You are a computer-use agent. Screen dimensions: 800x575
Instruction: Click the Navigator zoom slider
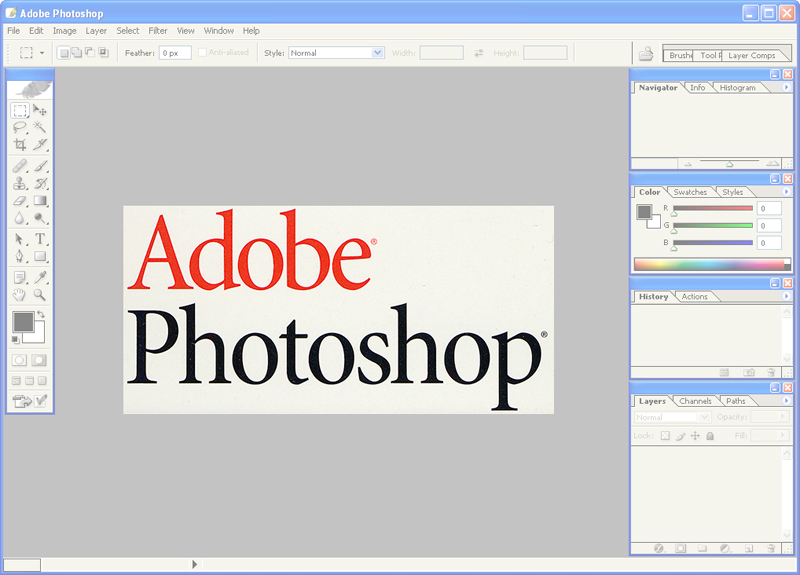click(x=730, y=162)
